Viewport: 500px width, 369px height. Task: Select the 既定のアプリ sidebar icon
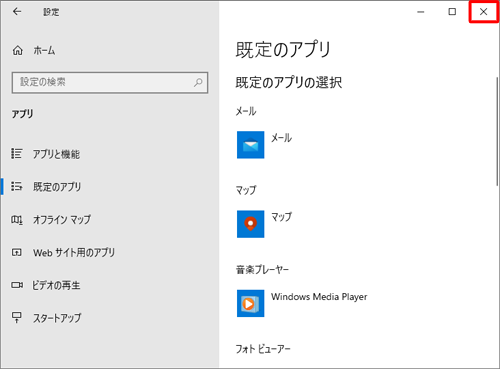(x=17, y=186)
